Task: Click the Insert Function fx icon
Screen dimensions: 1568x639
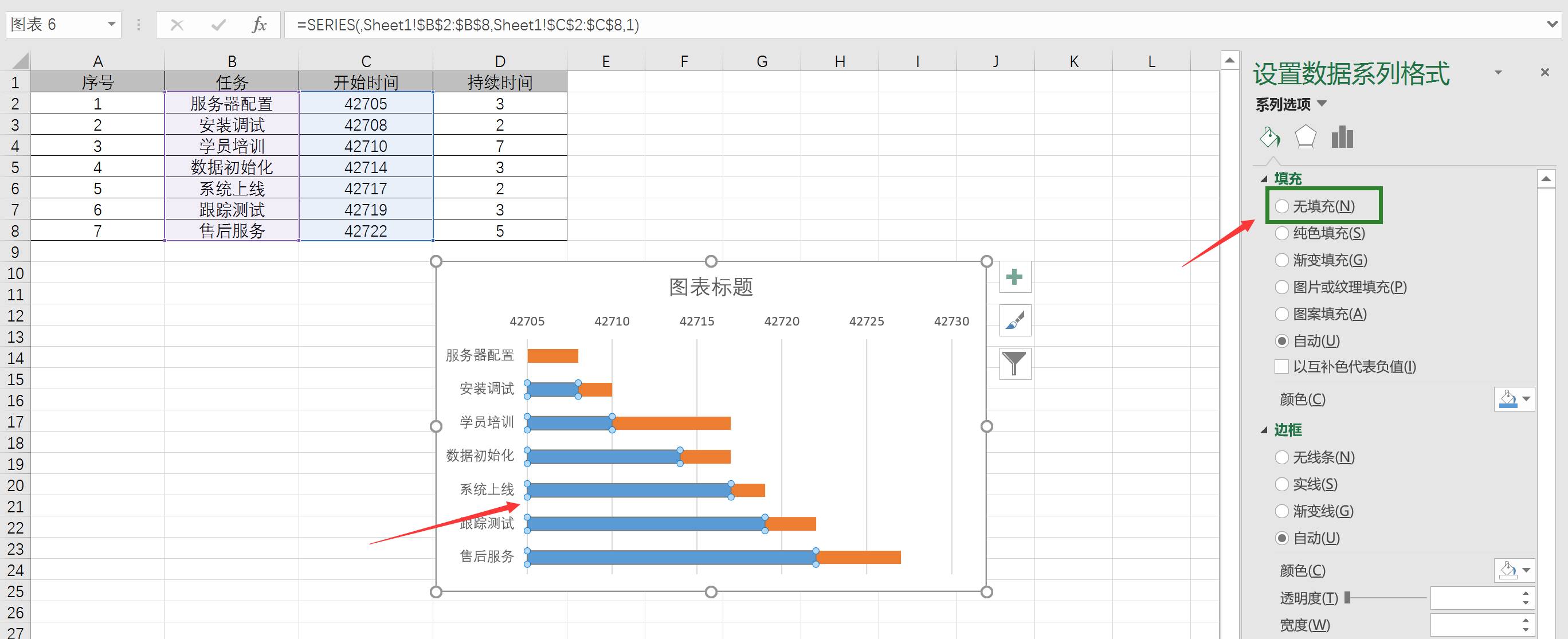Action: [x=259, y=25]
